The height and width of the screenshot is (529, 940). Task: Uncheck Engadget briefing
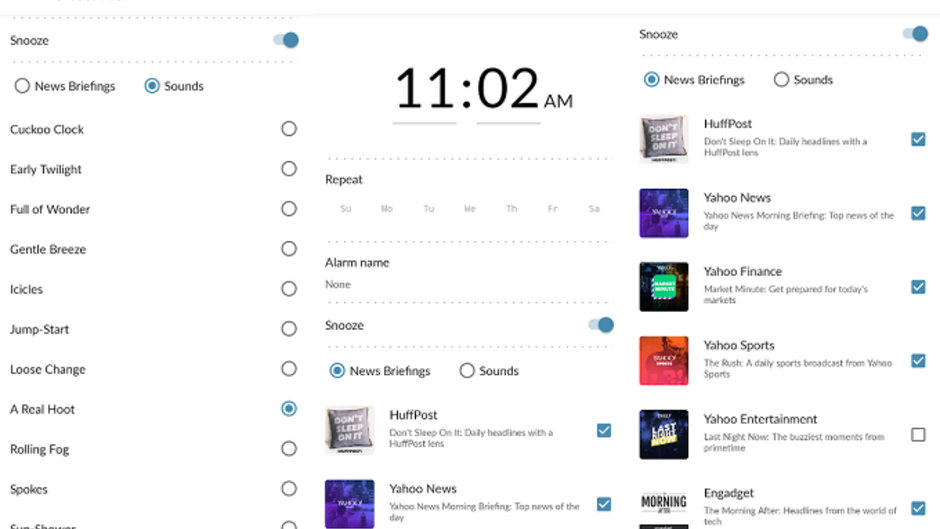click(x=918, y=509)
